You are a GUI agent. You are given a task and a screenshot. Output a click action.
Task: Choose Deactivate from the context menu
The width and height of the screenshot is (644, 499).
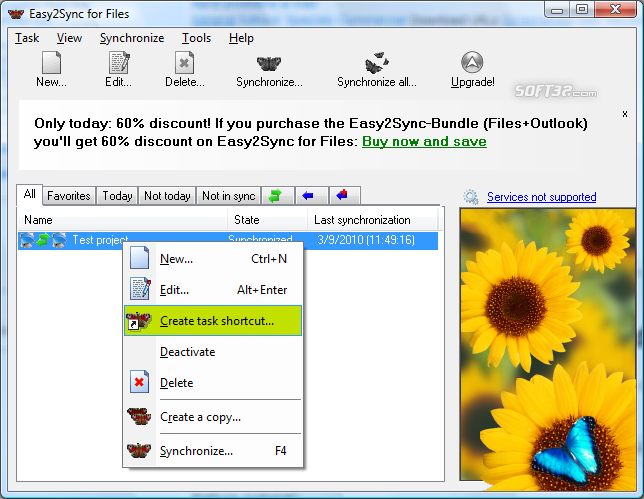tap(213, 352)
